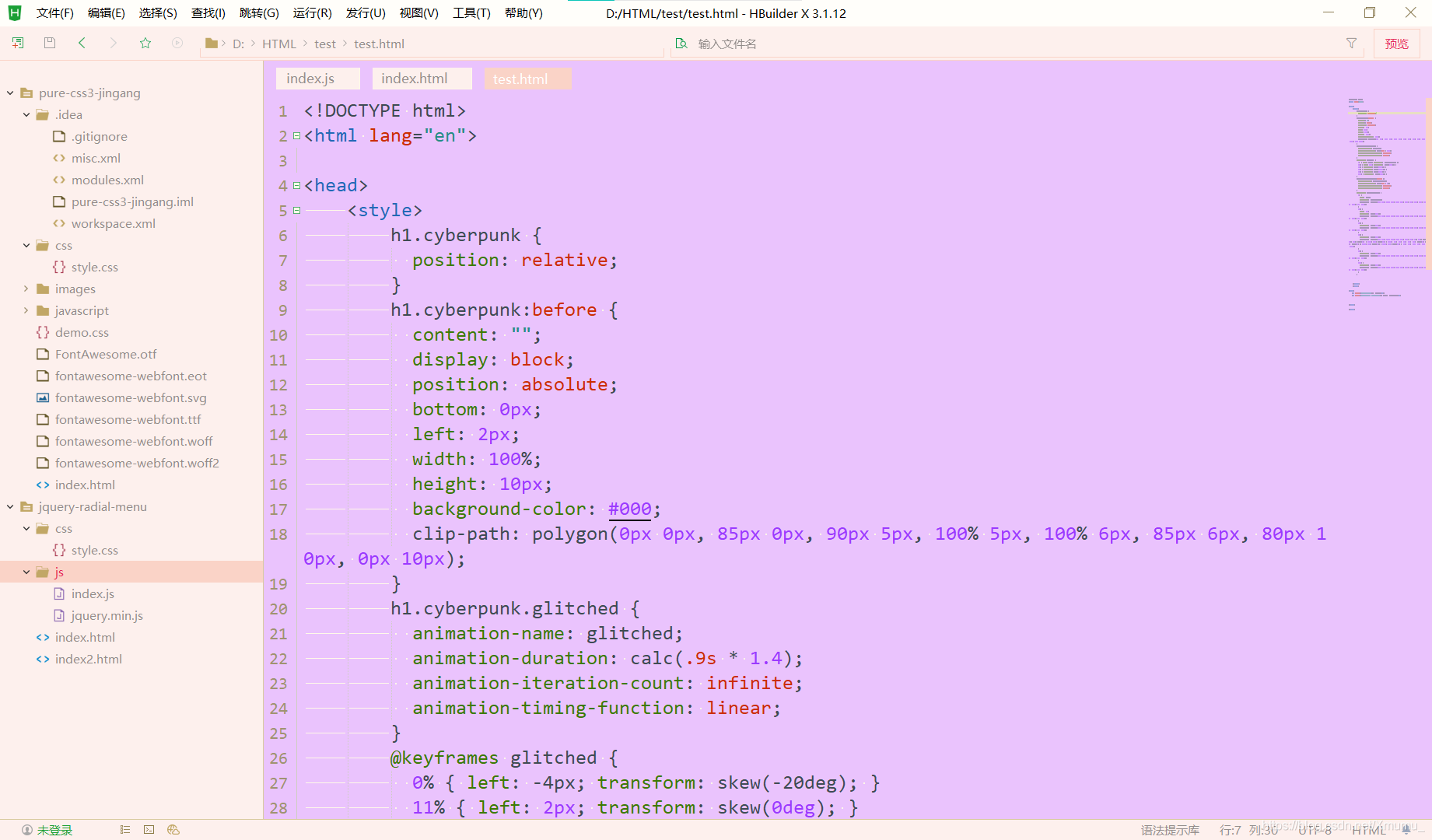
Task: Click the 预览 preview button
Action: coord(1396,44)
